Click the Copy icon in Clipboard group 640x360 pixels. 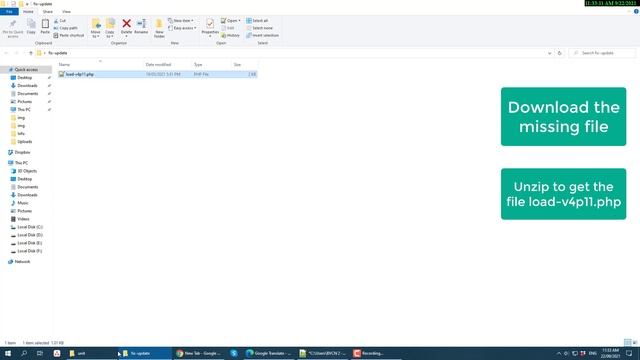(x=31, y=27)
